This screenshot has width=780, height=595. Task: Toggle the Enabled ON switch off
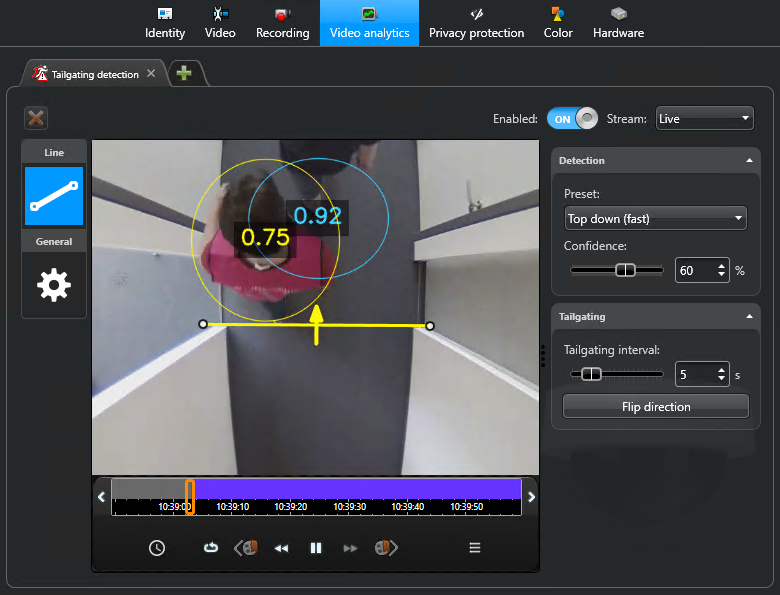[x=572, y=119]
